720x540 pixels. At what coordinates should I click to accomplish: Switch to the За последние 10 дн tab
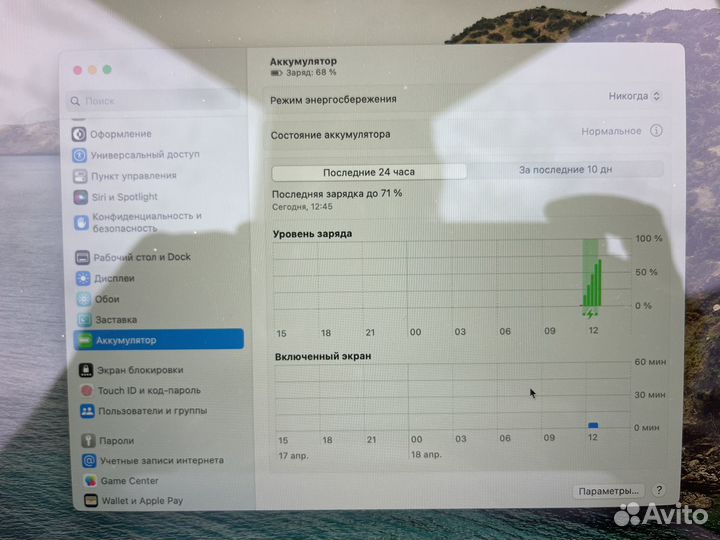(565, 169)
